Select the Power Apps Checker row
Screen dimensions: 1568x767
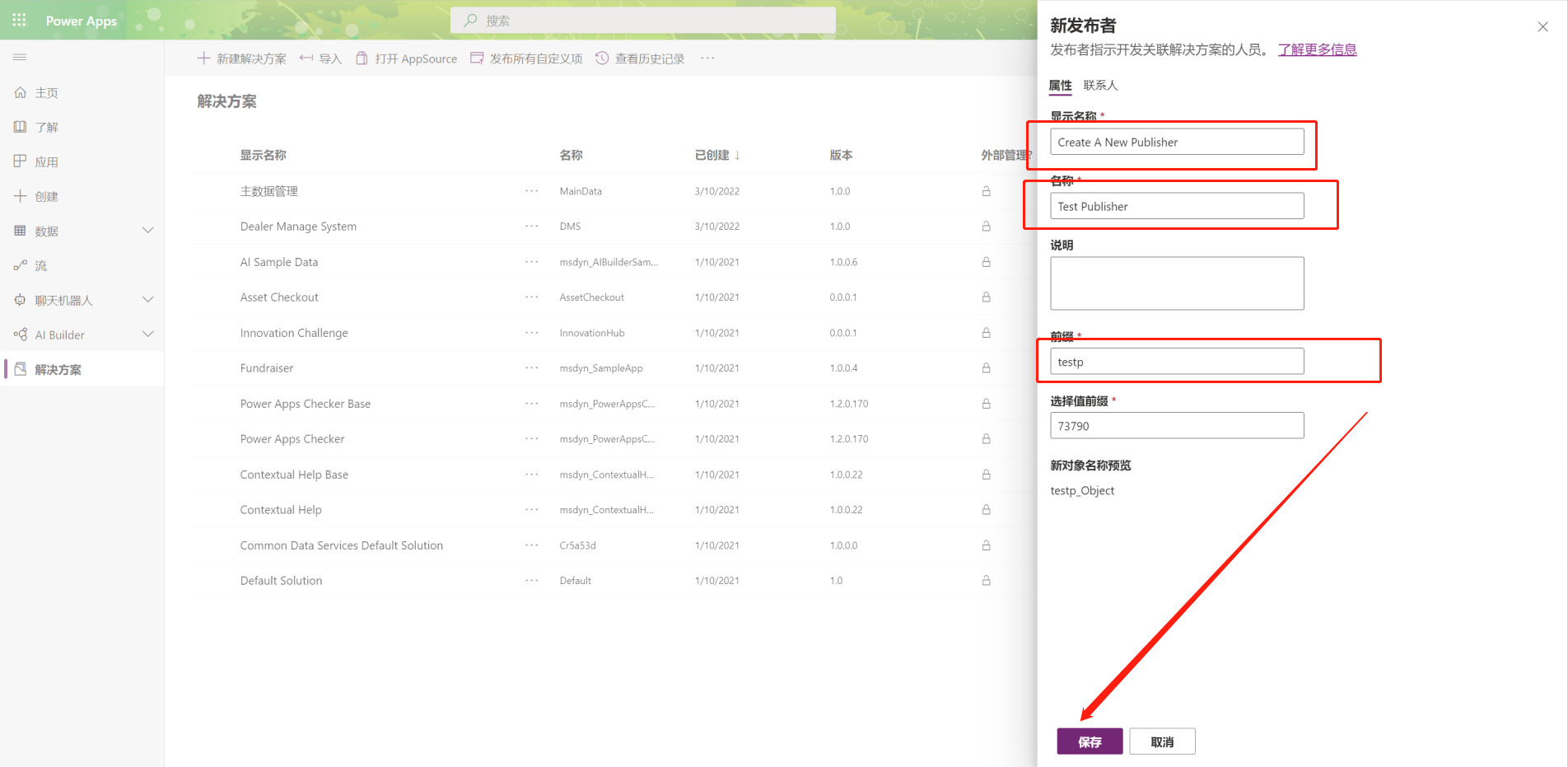pos(292,439)
